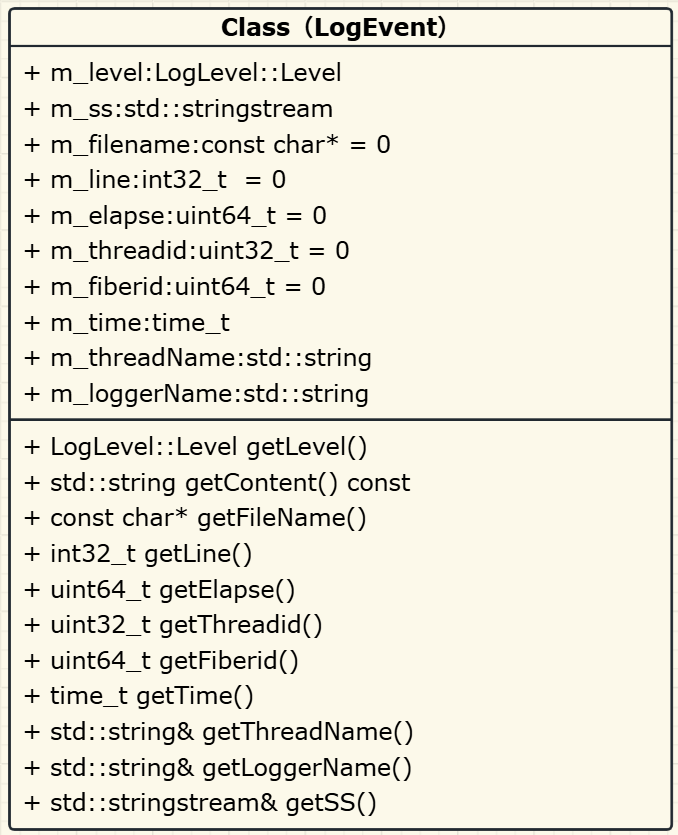Click the m_filename:const char* attribute
678x835 pixels.
click(x=207, y=145)
